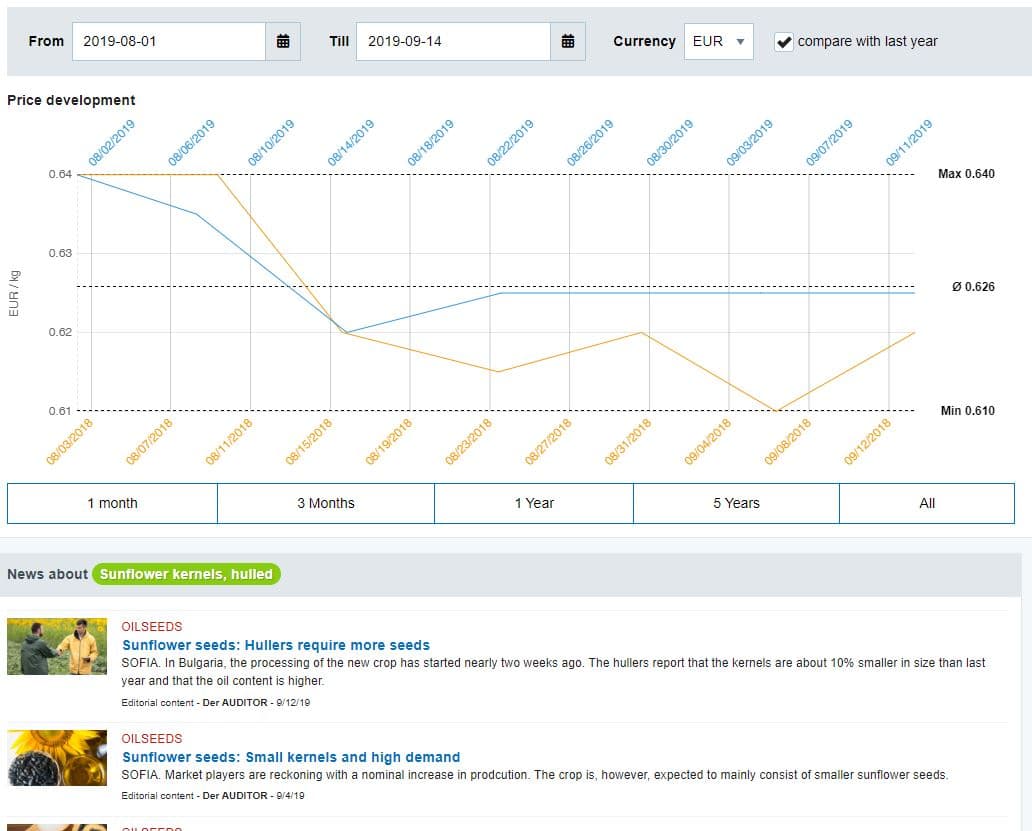Image resolution: width=1032 pixels, height=831 pixels.
Task: Click the OILSEEDS category above Small kernels article
Action: tap(151, 738)
